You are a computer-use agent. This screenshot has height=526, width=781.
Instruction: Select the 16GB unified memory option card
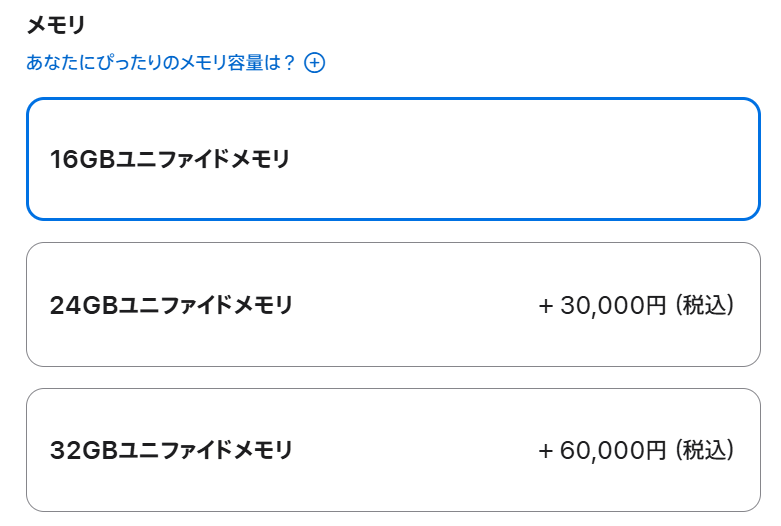(x=393, y=159)
